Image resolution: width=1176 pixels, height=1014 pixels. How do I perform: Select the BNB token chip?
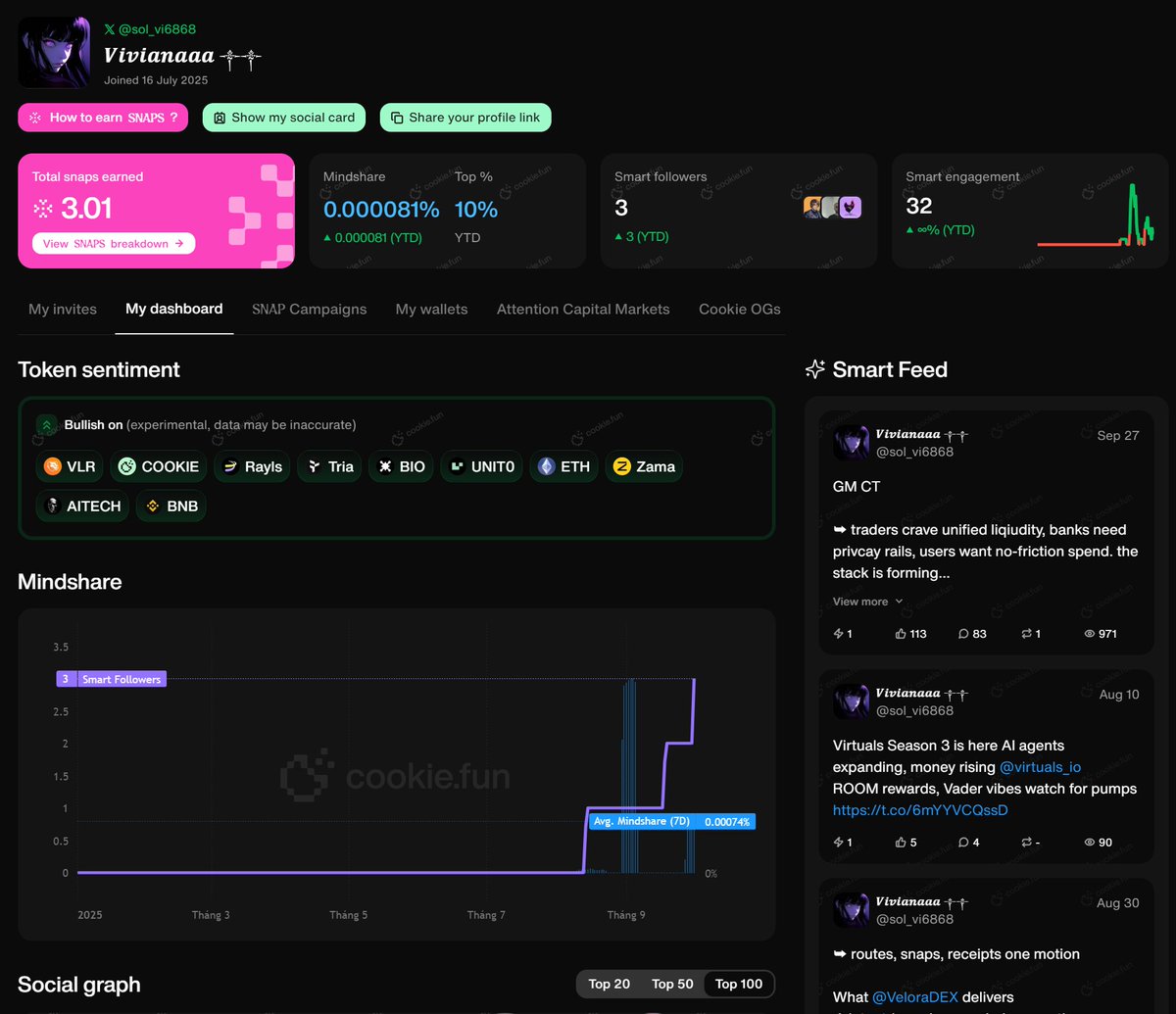[171, 506]
